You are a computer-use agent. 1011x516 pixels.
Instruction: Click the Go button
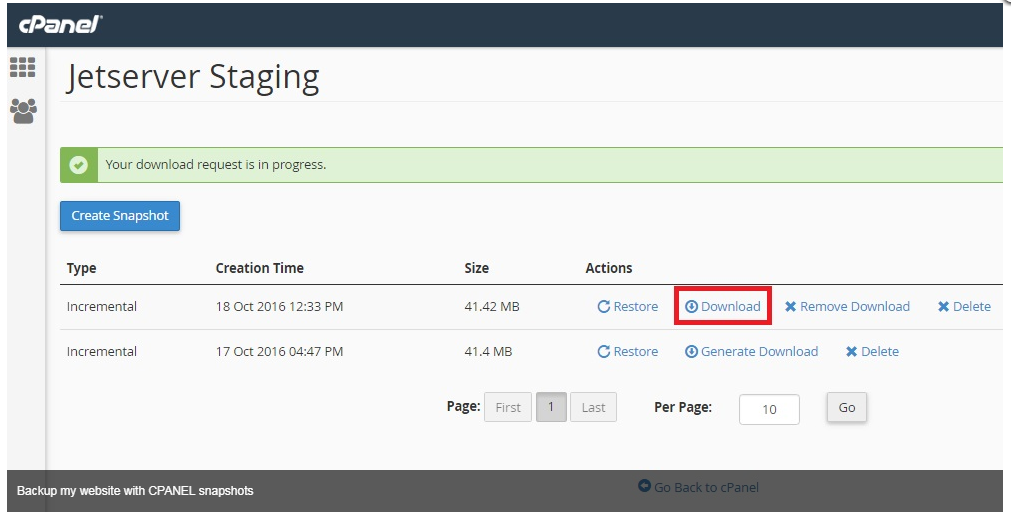[847, 407]
